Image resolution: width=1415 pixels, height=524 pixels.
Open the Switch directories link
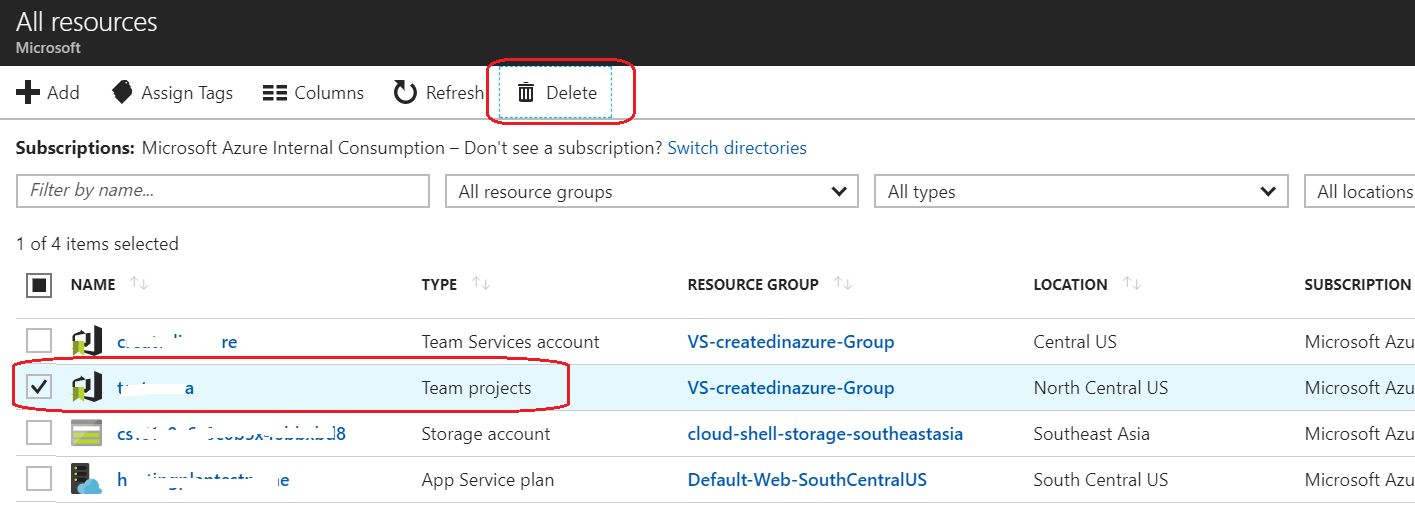click(737, 148)
